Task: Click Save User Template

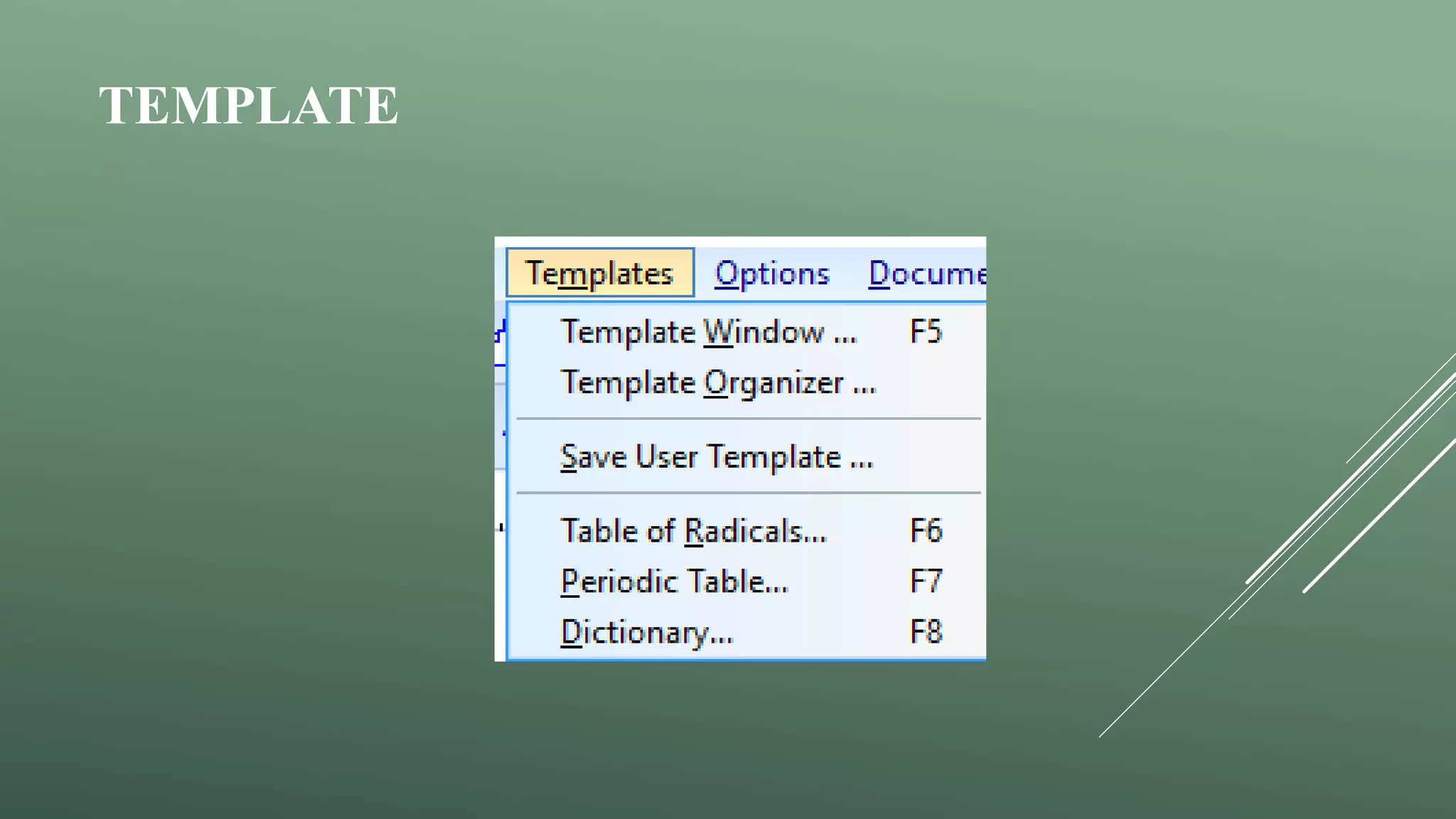Action: 716,456
